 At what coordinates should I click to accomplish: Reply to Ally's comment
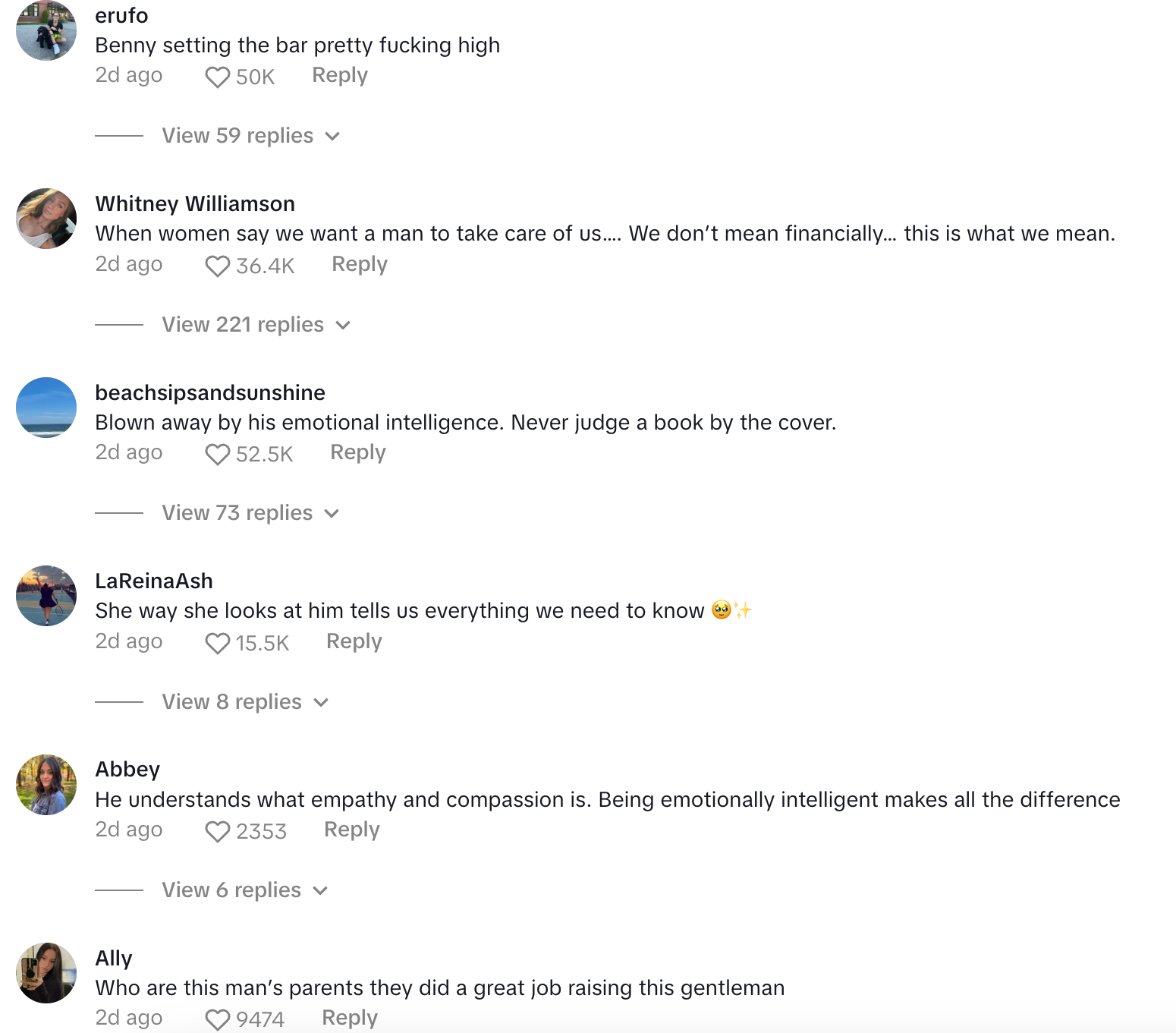[350, 1018]
